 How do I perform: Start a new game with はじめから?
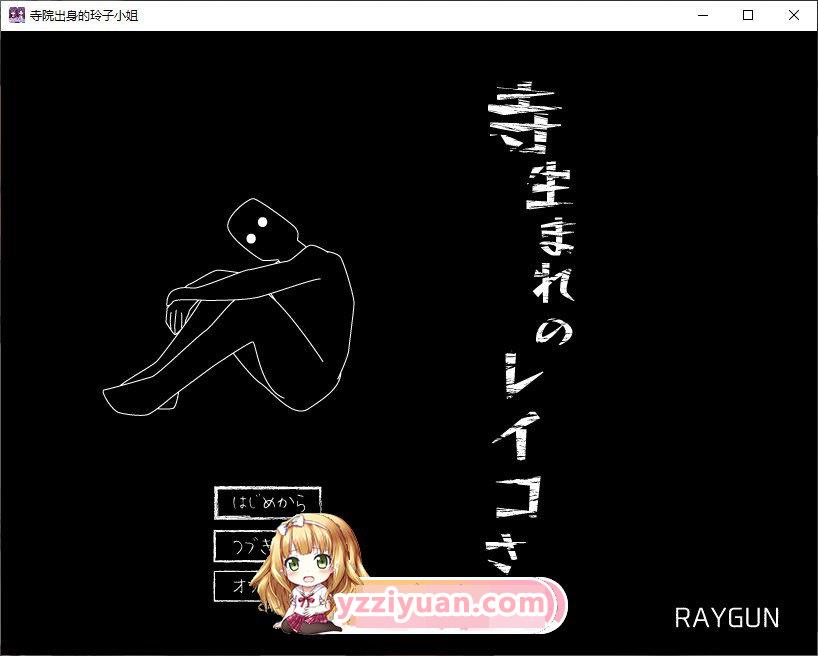click(x=268, y=503)
